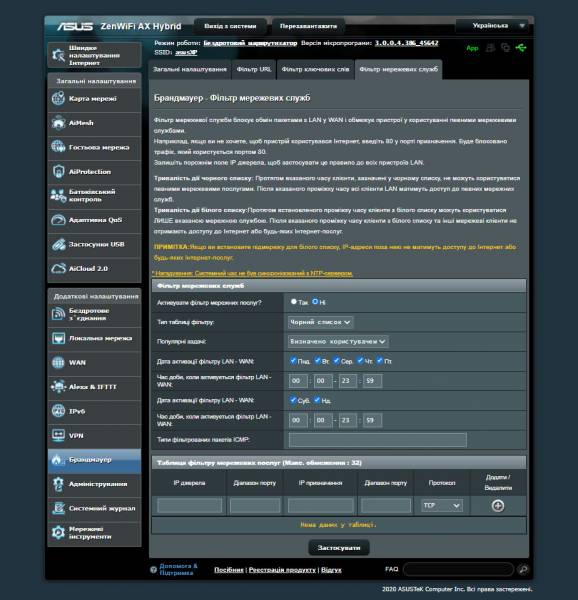Screen dimensions: 578x600
Task: Open the firmware version link
Action: 406,43
